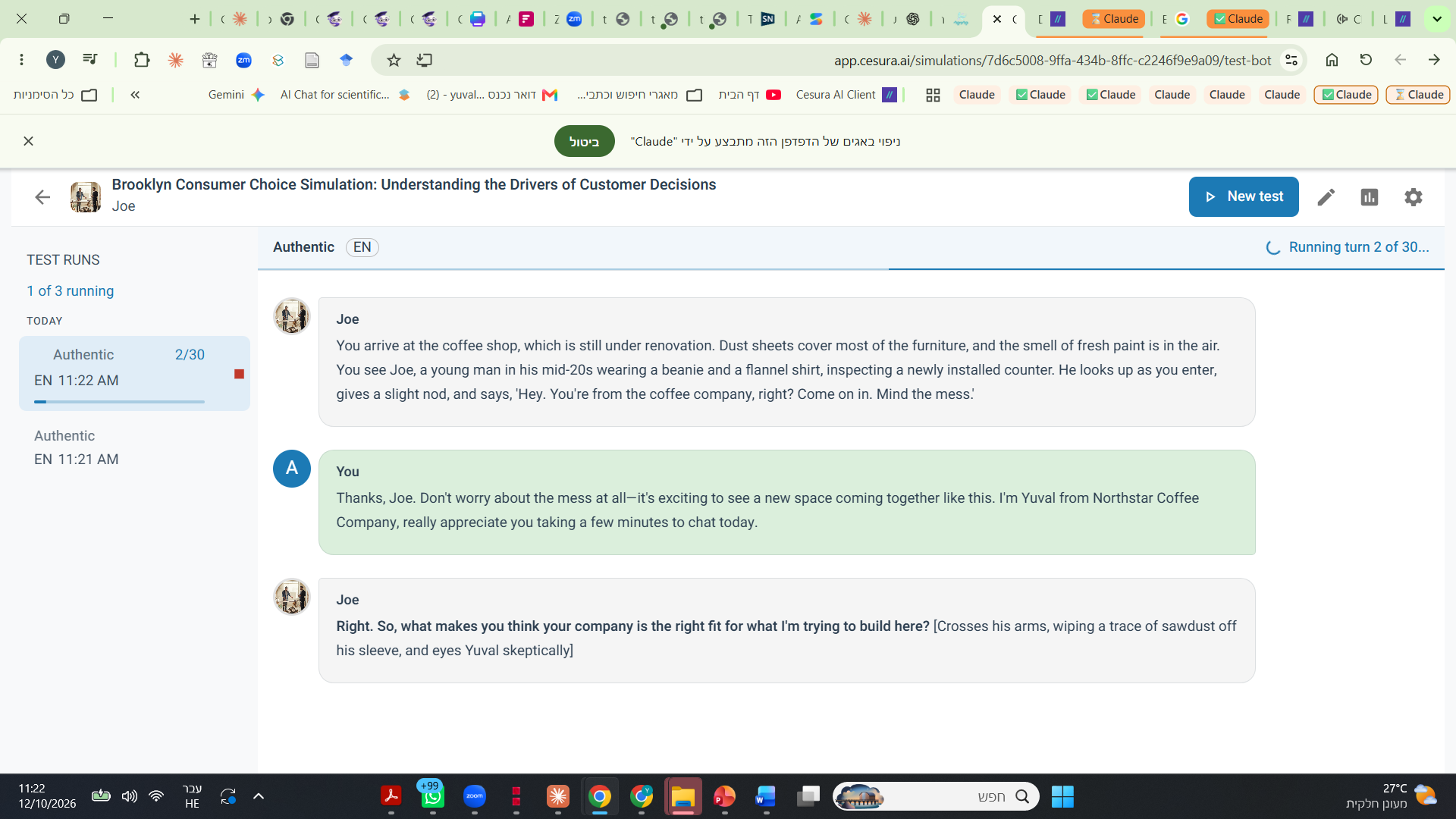The height and width of the screenshot is (819, 1456).
Task: Start a New test run
Action: click(x=1243, y=196)
